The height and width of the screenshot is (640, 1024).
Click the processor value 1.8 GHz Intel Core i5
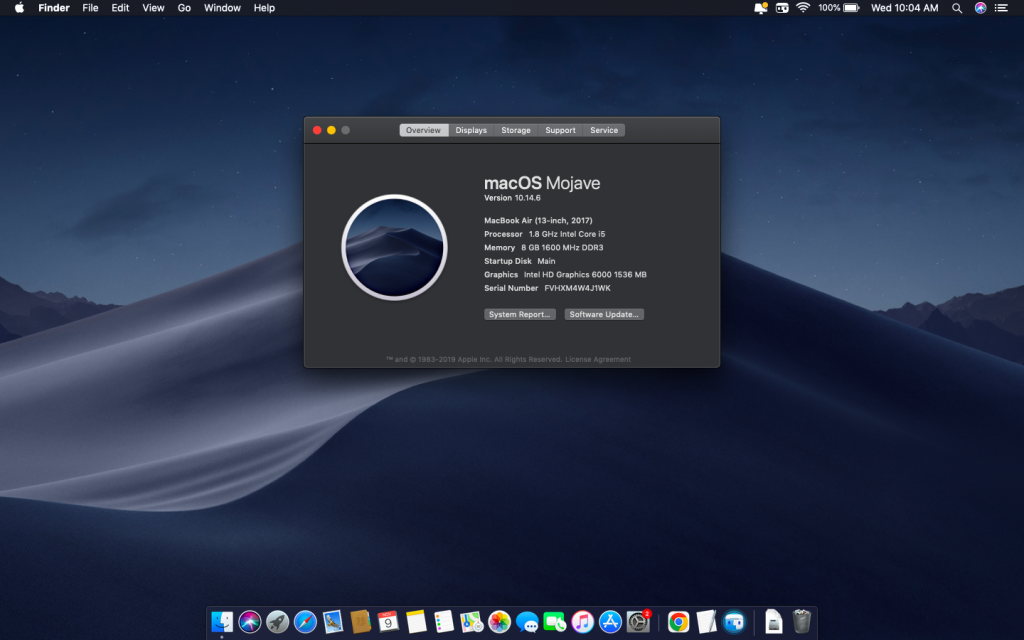coord(567,234)
